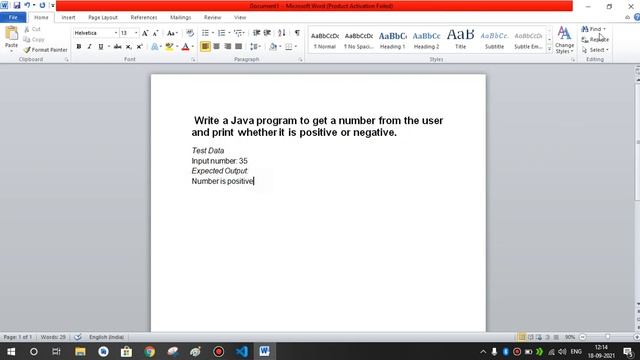Screen dimensions: 640x360
Task: Click the Shading paint bucket icon
Action: pos(273,47)
